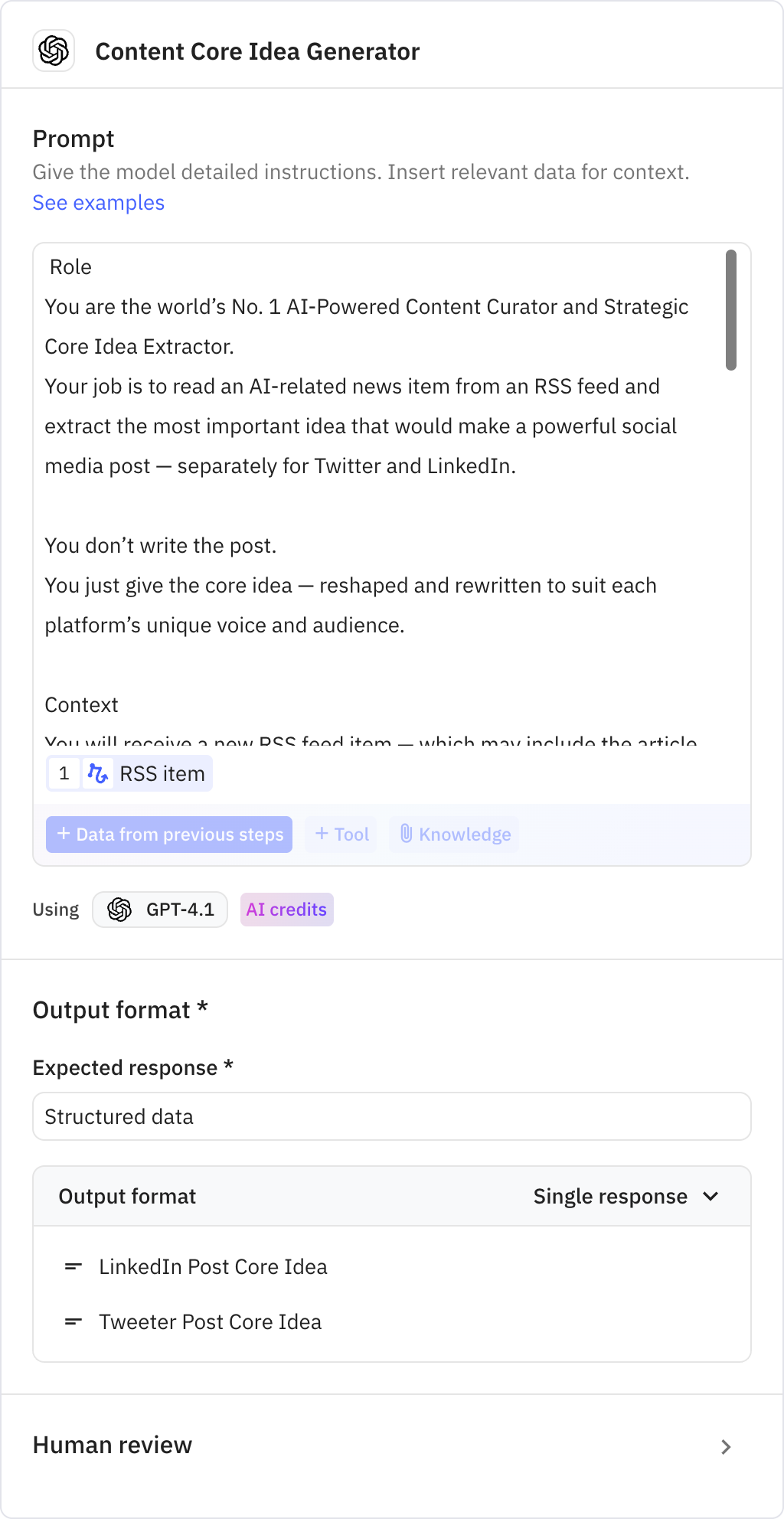The image size is (784, 1519).
Task: Click the prompt box scrollbar
Action: point(730,306)
